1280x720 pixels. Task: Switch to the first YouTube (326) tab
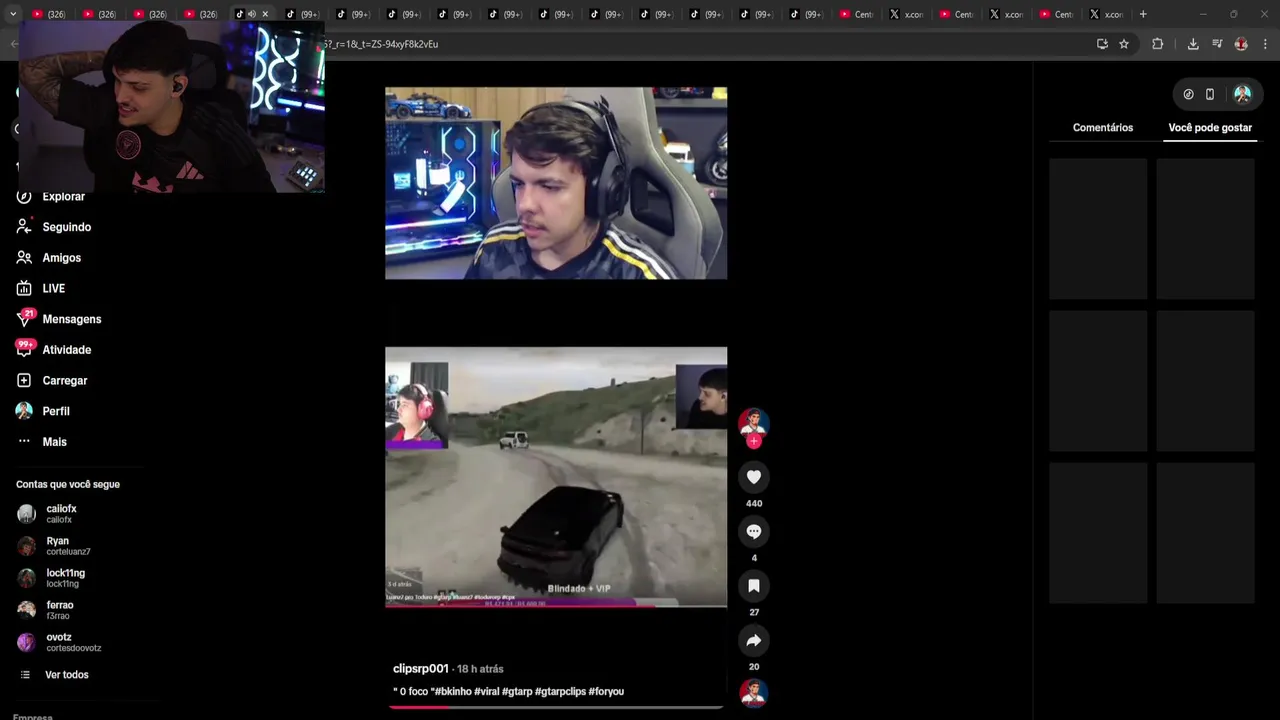click(x=49, y=14)
